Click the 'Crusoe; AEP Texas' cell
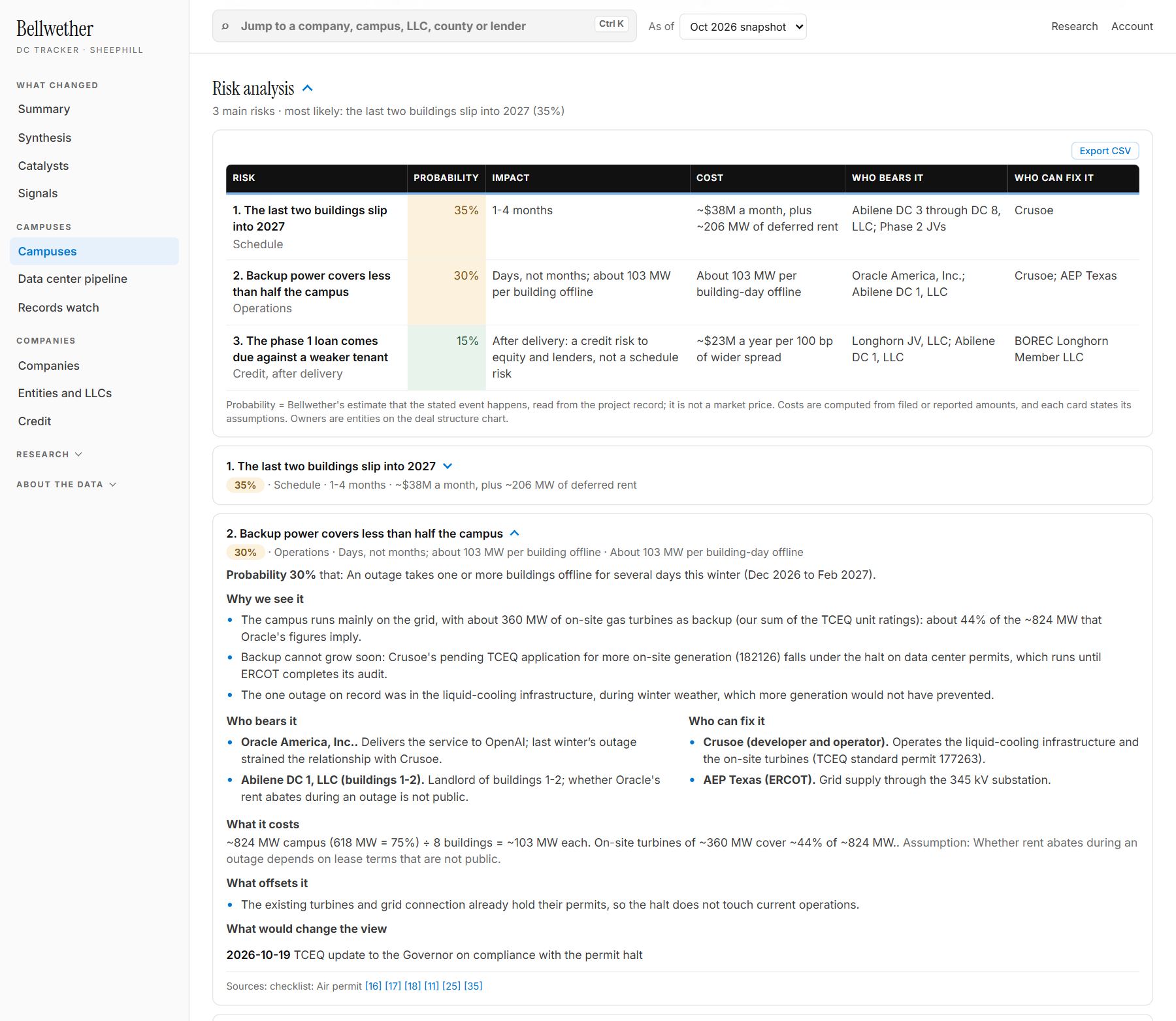The height and width of the screenshot is (1021, 1176). 1073,292
